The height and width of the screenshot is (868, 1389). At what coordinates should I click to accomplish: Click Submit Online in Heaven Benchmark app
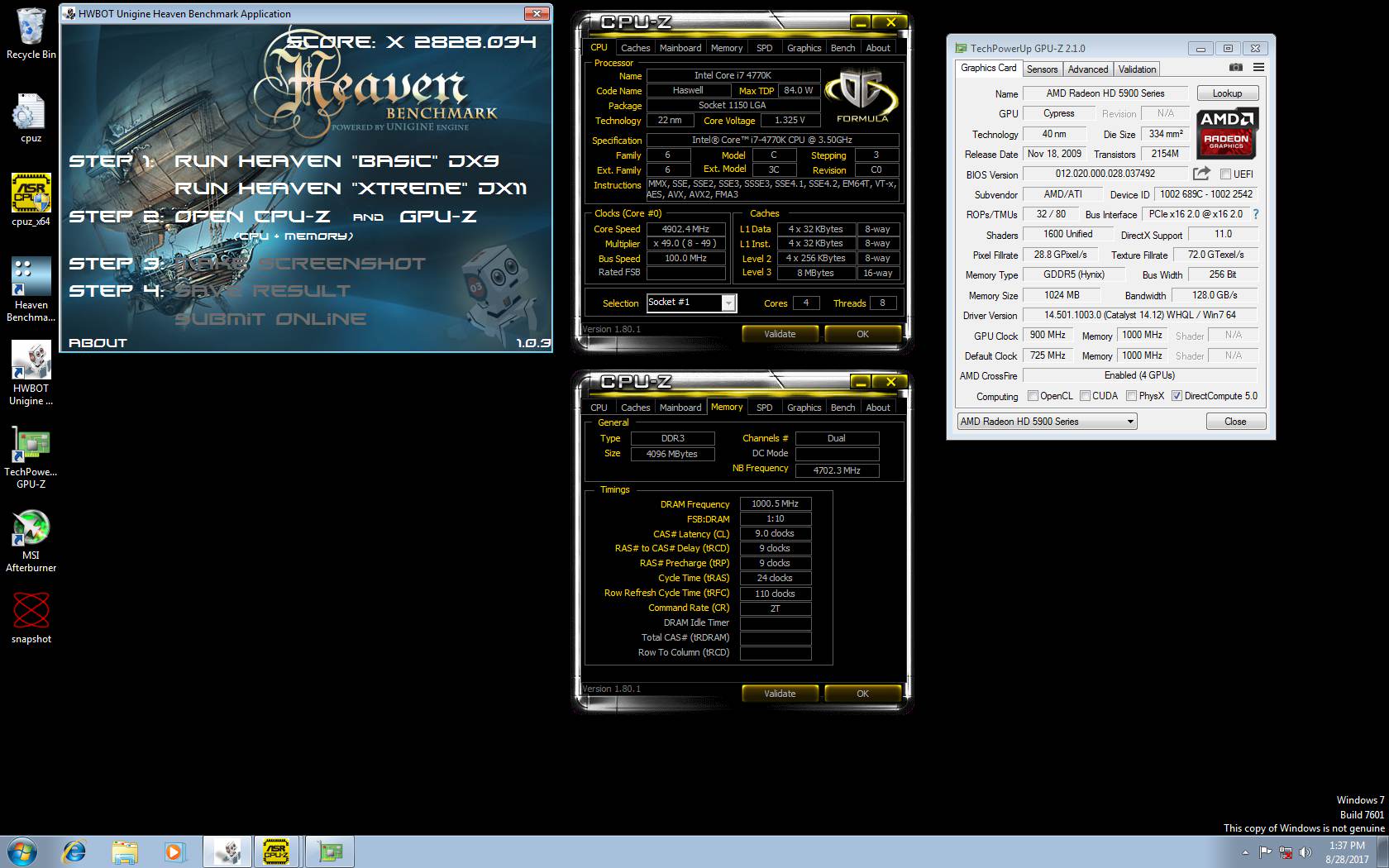[x=270, y=319]
